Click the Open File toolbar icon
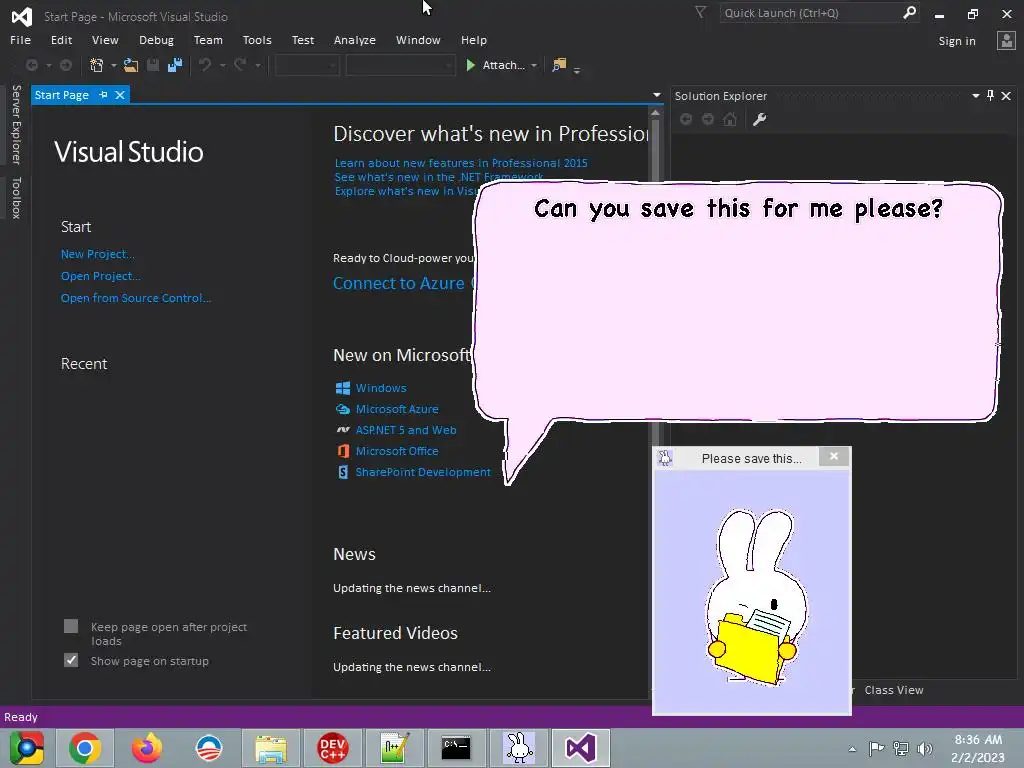The width and height of the screenshot is (1024, 768). click(x=131, y=65)
